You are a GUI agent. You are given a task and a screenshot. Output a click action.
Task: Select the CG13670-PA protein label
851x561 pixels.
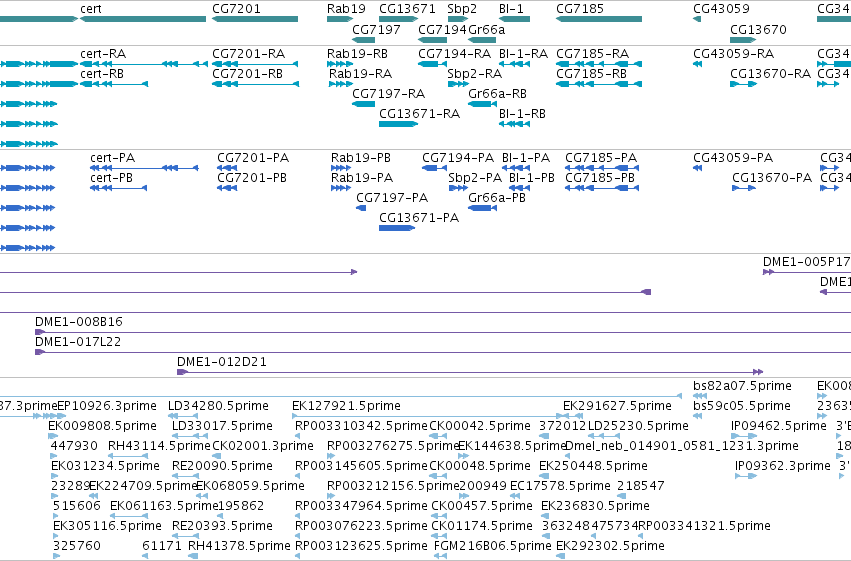pyautogui.click(x=772, y=178)
